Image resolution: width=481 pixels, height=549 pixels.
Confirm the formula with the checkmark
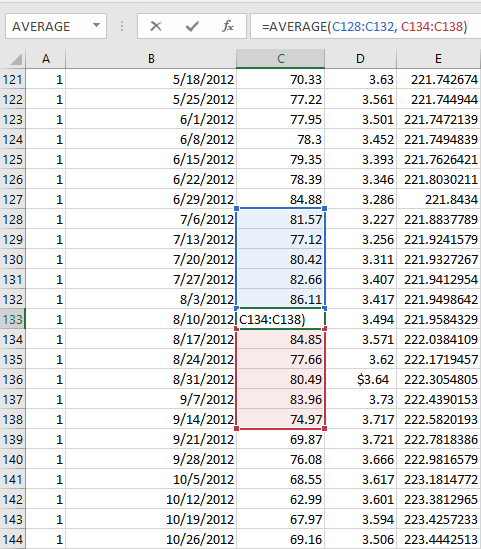192,26
